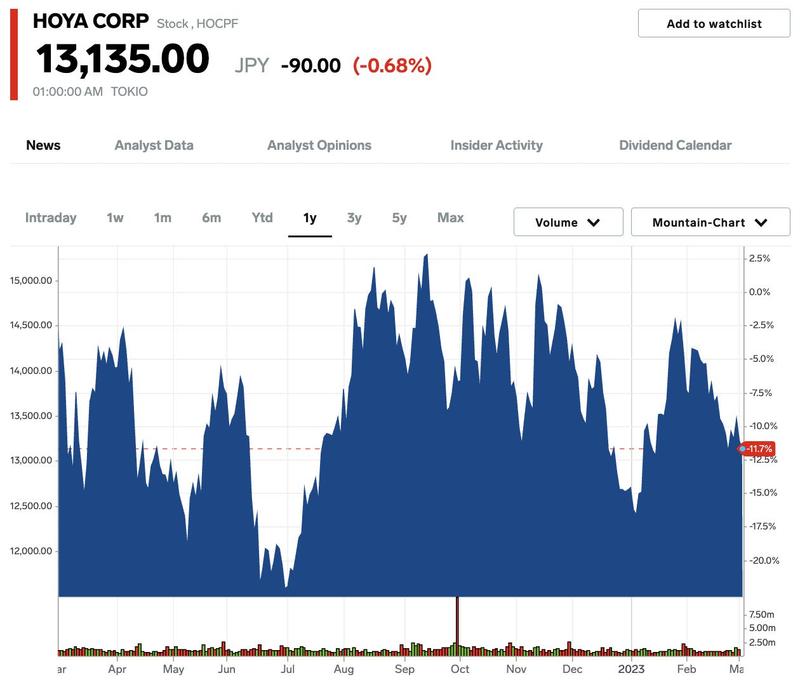The width and height of the screenshot is (800, 697).
Task: Click the 2023 x-axis label
Action: click(631, 669)
